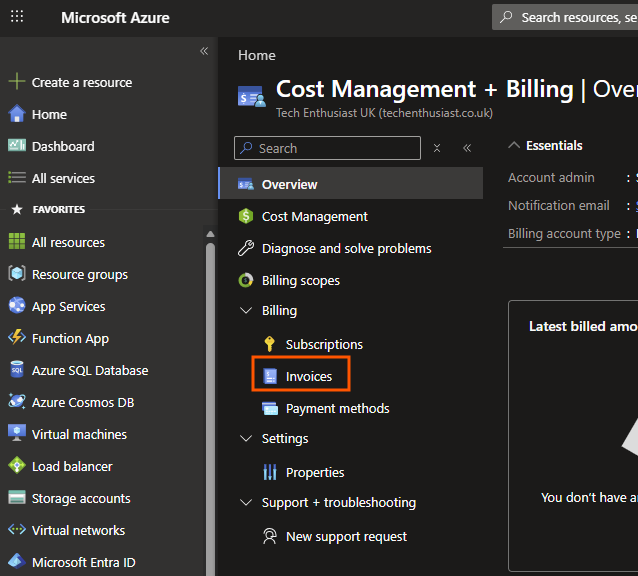Click the Essentials heading text
The image size is (638, 576).
[554, 145]
